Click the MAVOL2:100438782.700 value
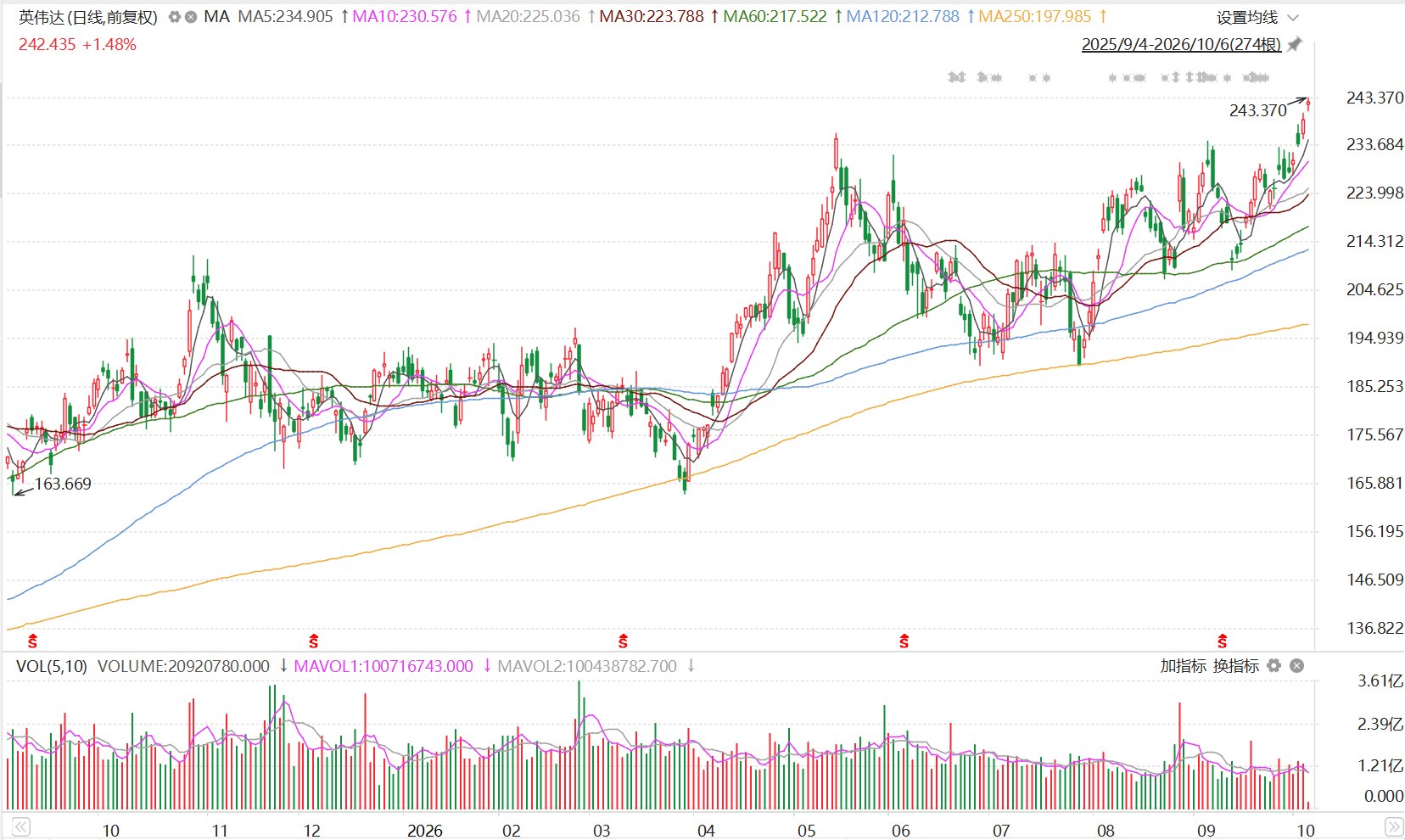Screen dimensions: 1405x840 coord(587,666)
